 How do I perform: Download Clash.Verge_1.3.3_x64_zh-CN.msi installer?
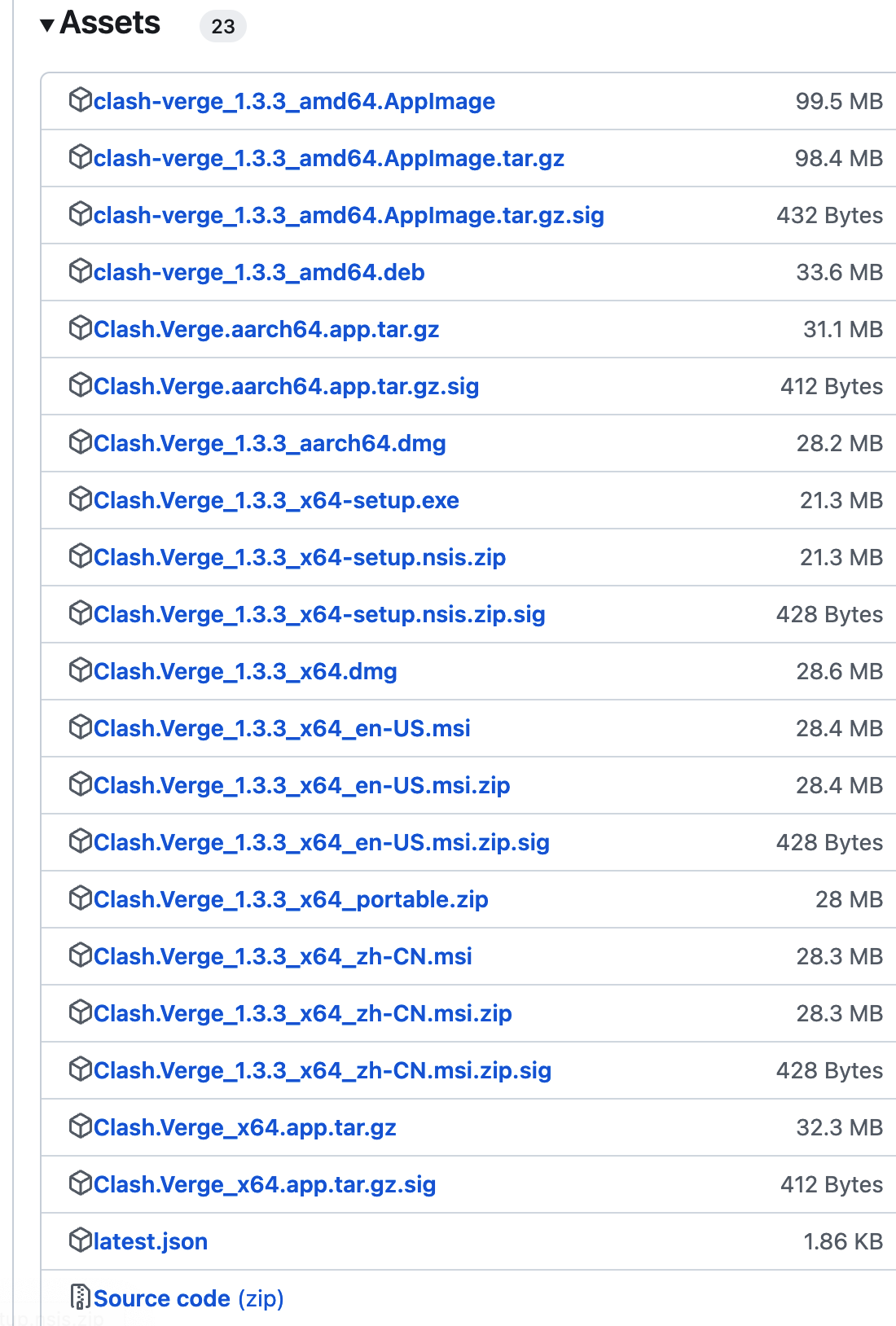click(283, 956)
